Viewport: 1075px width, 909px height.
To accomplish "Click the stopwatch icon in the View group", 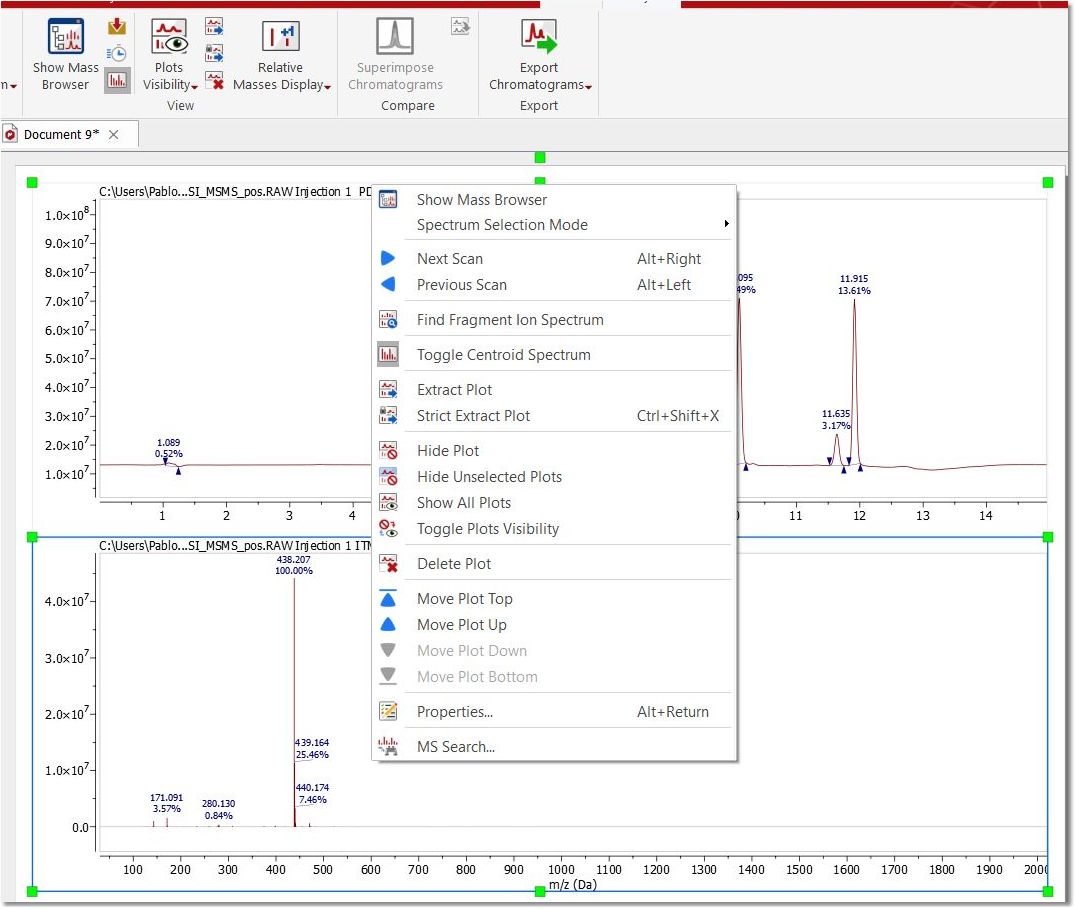I will [x=117, y=53].
